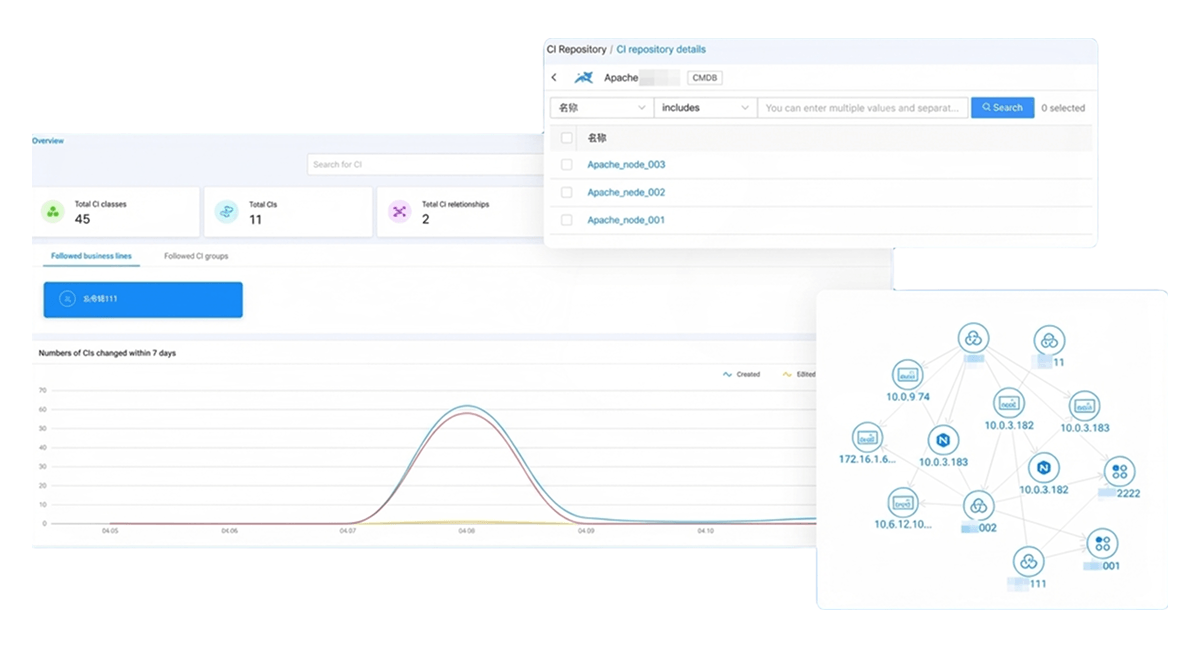Switch to Followed business lines tab
The width and height of the screenshot is (1200, 648).
(x=91, y=256)
